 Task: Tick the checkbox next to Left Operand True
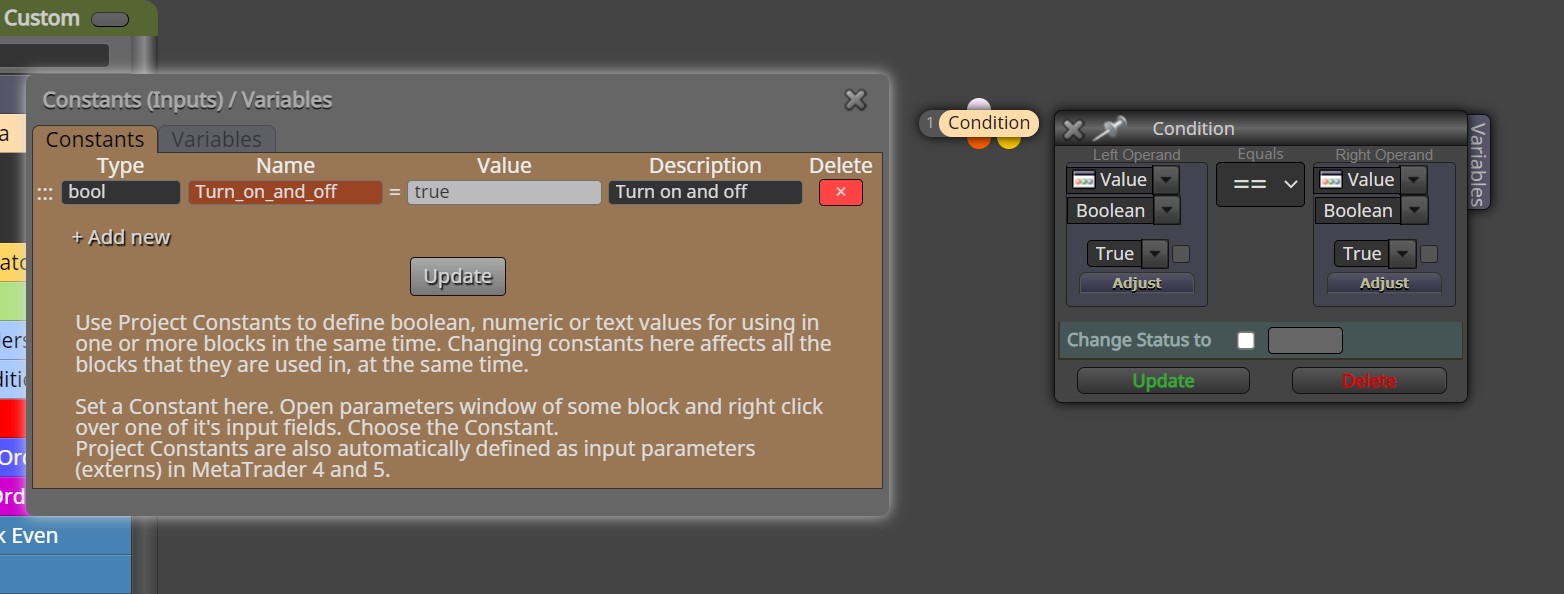[1181, 254]
